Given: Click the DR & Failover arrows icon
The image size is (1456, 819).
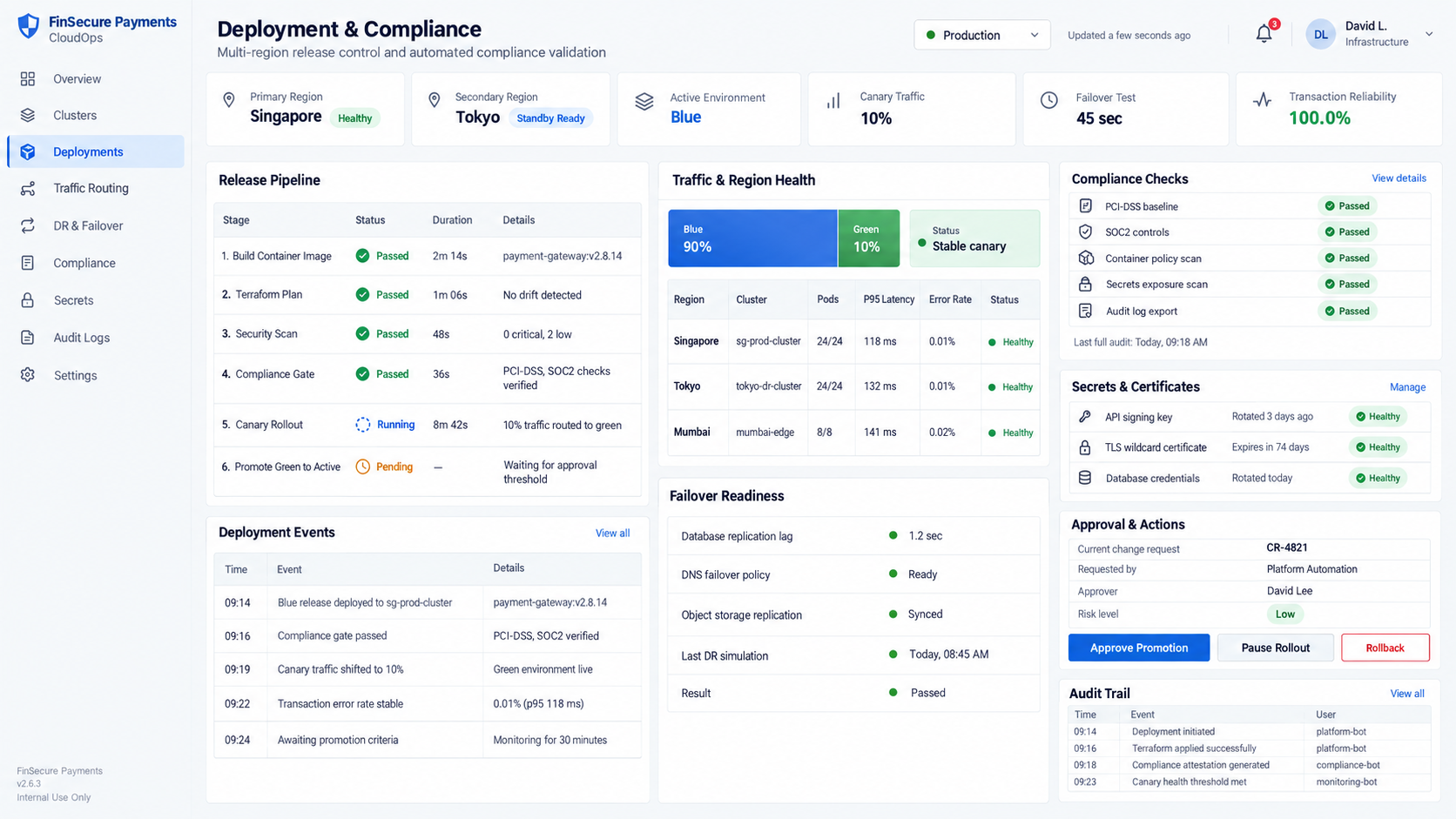Looking at the screenshot, I should click(x=28, y=225).
